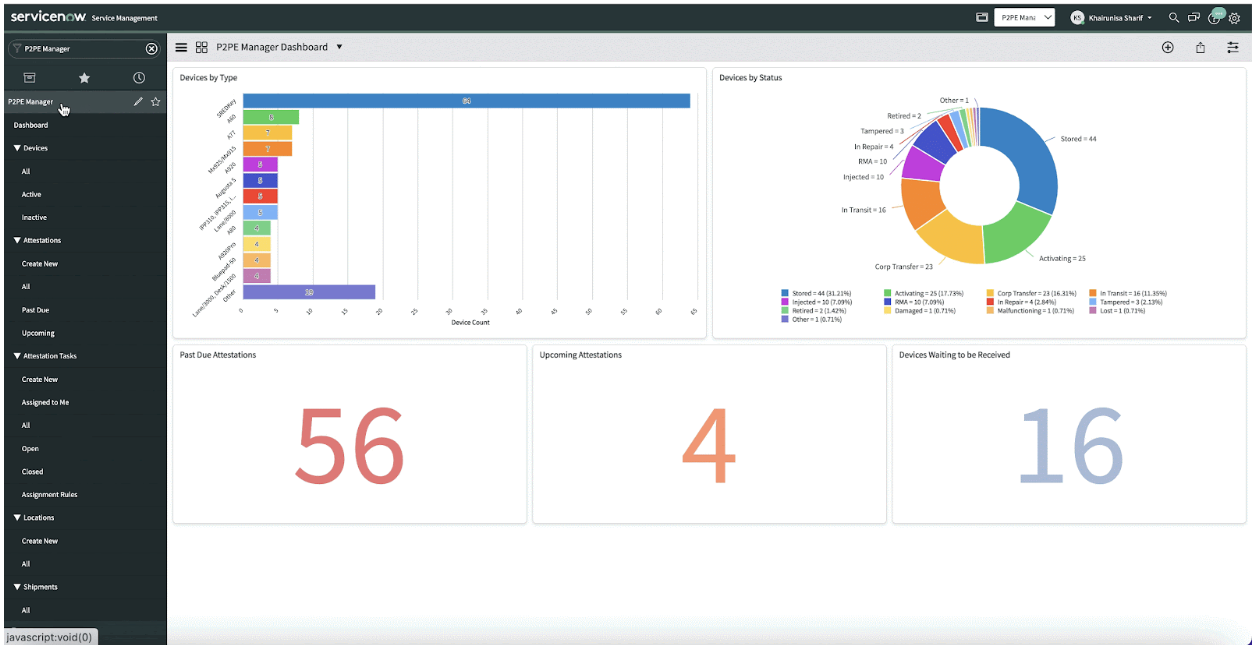Collapse the Attestation Tasks section
This screenshot has height=648, width=1254.
45,356
